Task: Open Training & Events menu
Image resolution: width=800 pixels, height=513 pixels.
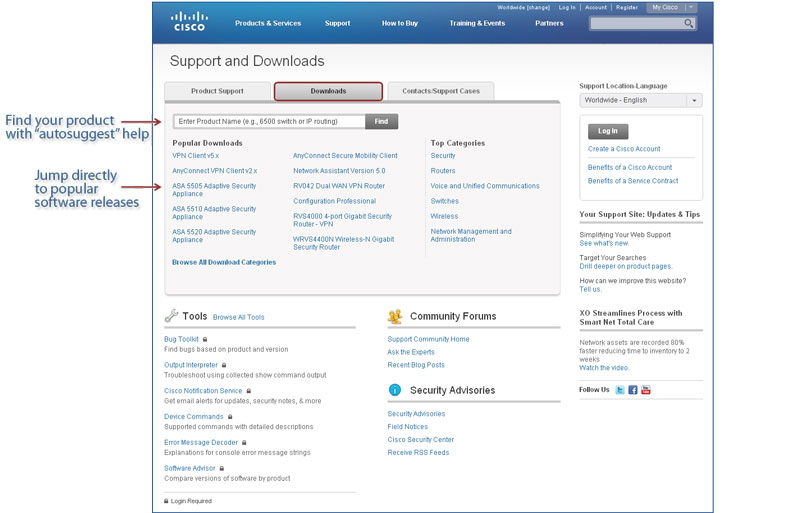Action: (477, 23)
